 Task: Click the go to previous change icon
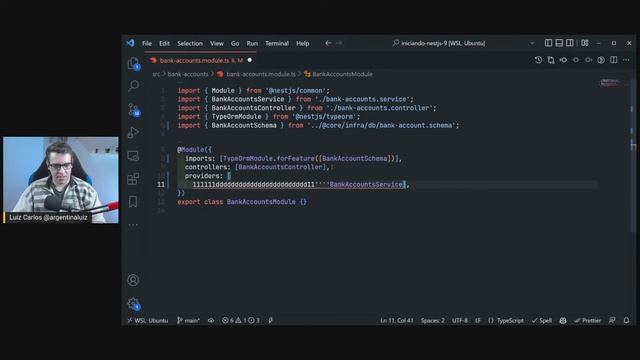[563, 60]
